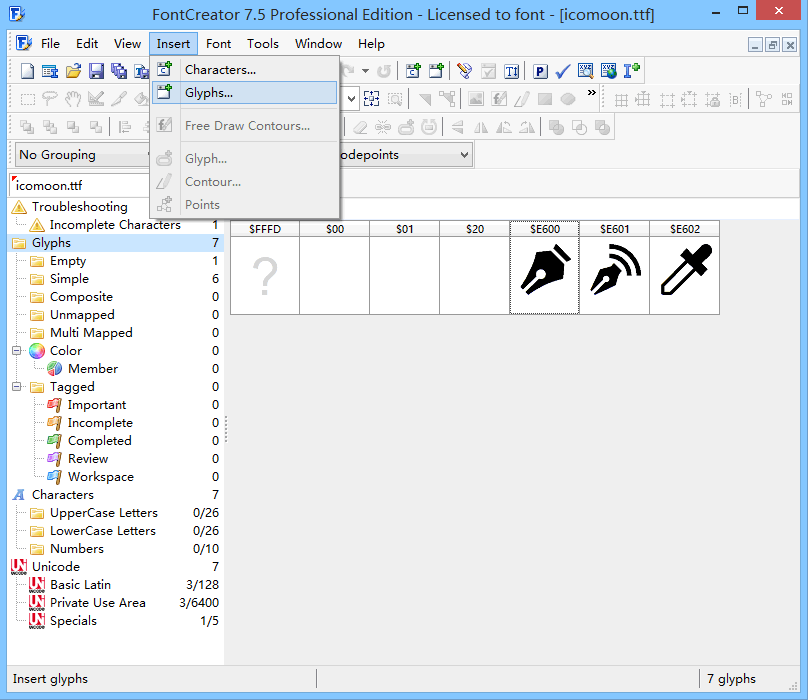Open the Tools menu
808x700 pixels.
point(263,44)
